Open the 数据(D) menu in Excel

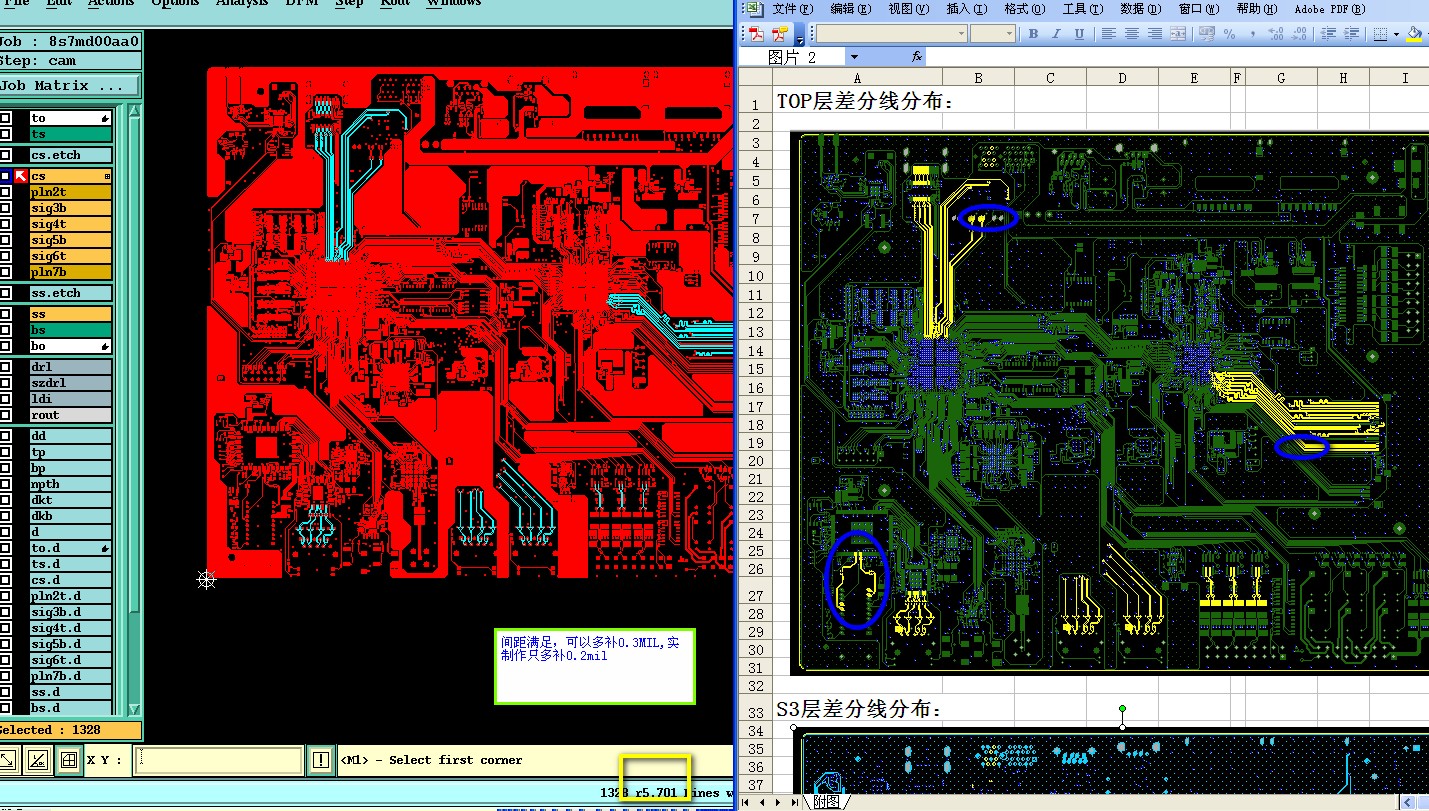(1140, 9)
